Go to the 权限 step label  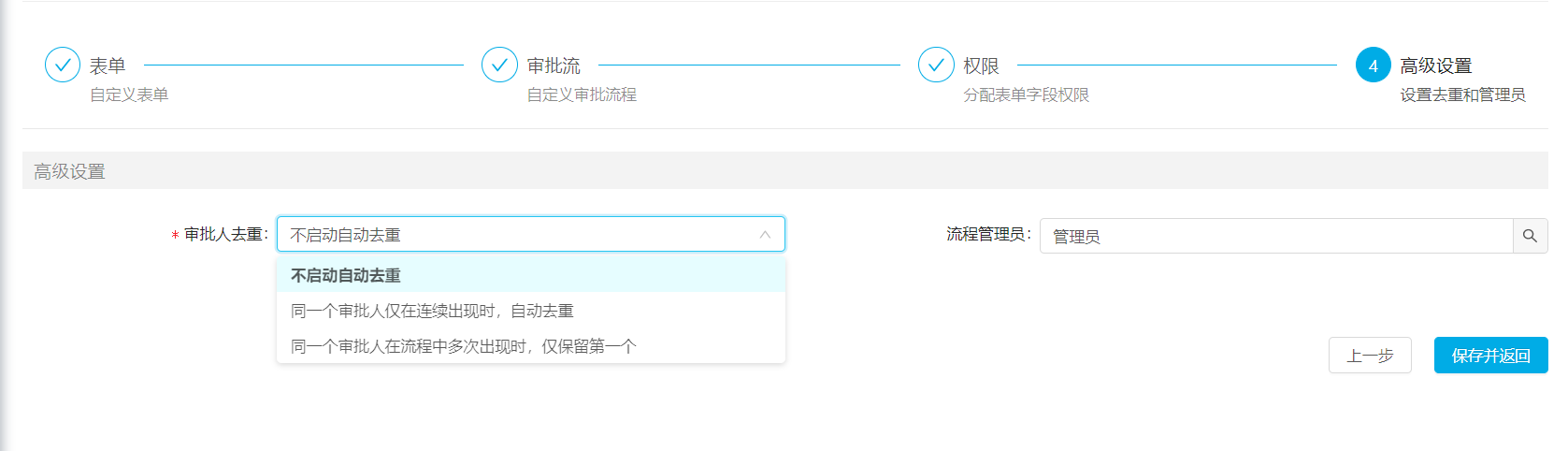981,65
